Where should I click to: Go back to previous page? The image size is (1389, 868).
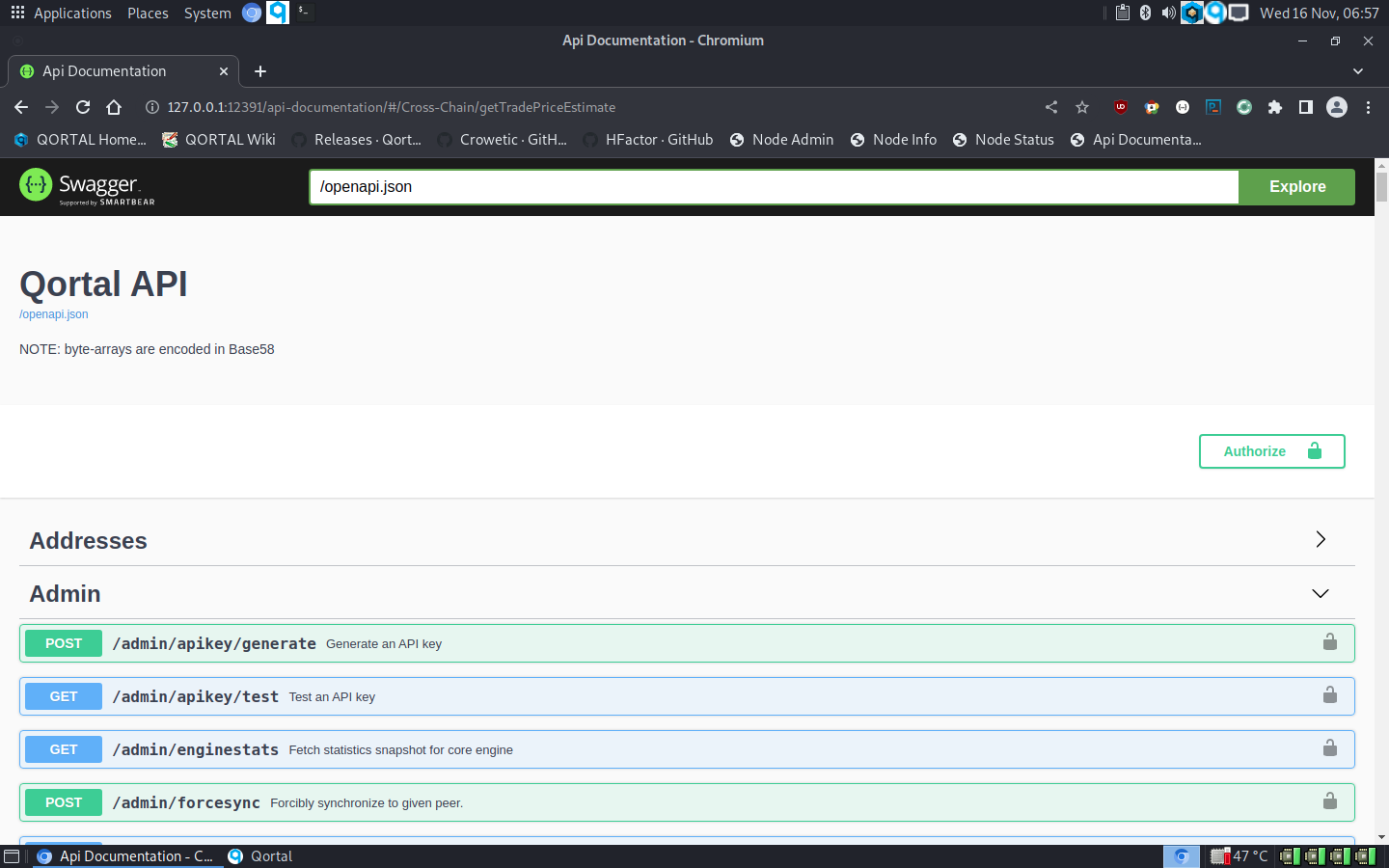point(21,107)
